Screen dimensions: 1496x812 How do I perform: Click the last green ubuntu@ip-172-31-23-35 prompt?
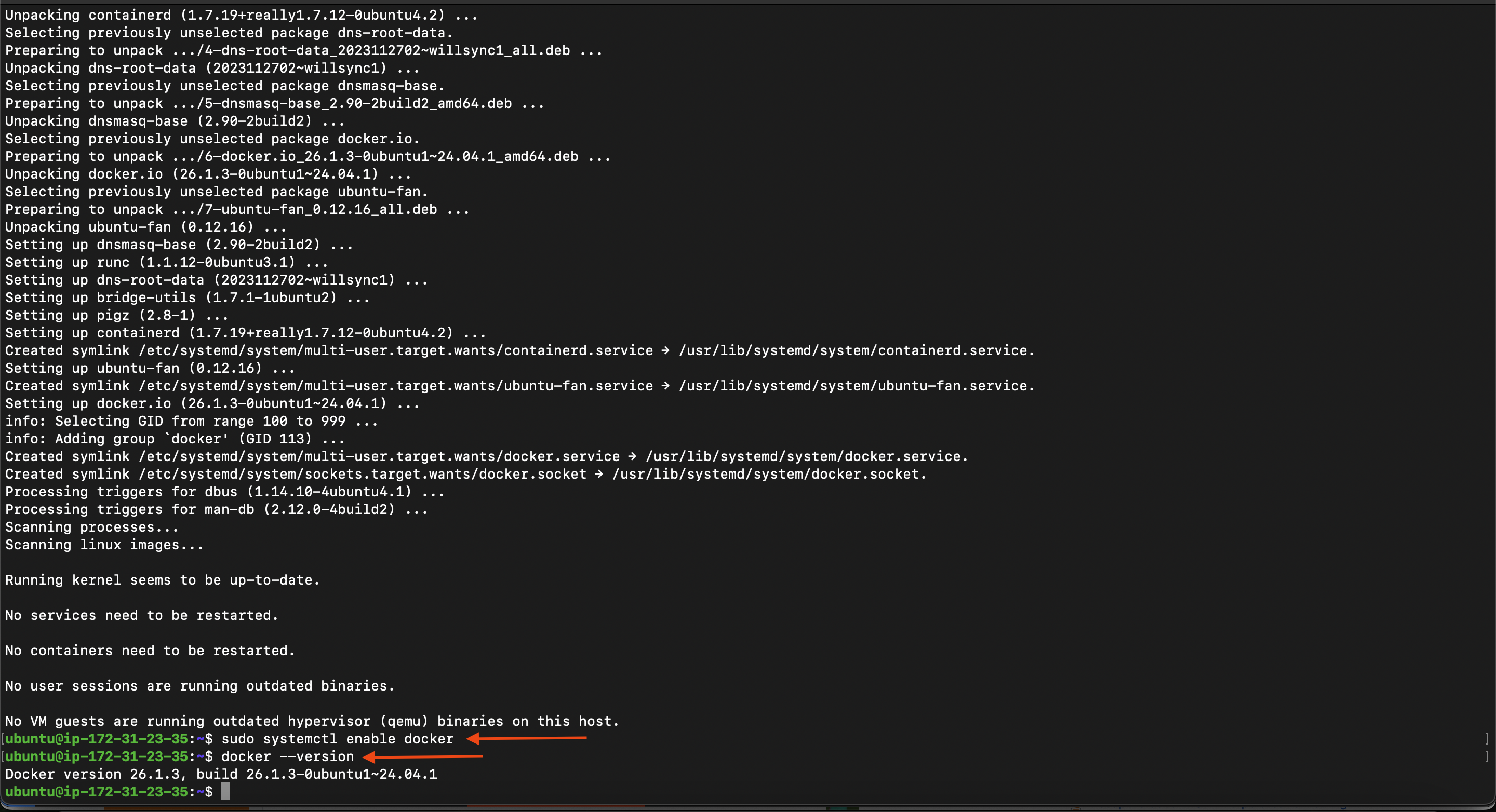pos(97,792)
